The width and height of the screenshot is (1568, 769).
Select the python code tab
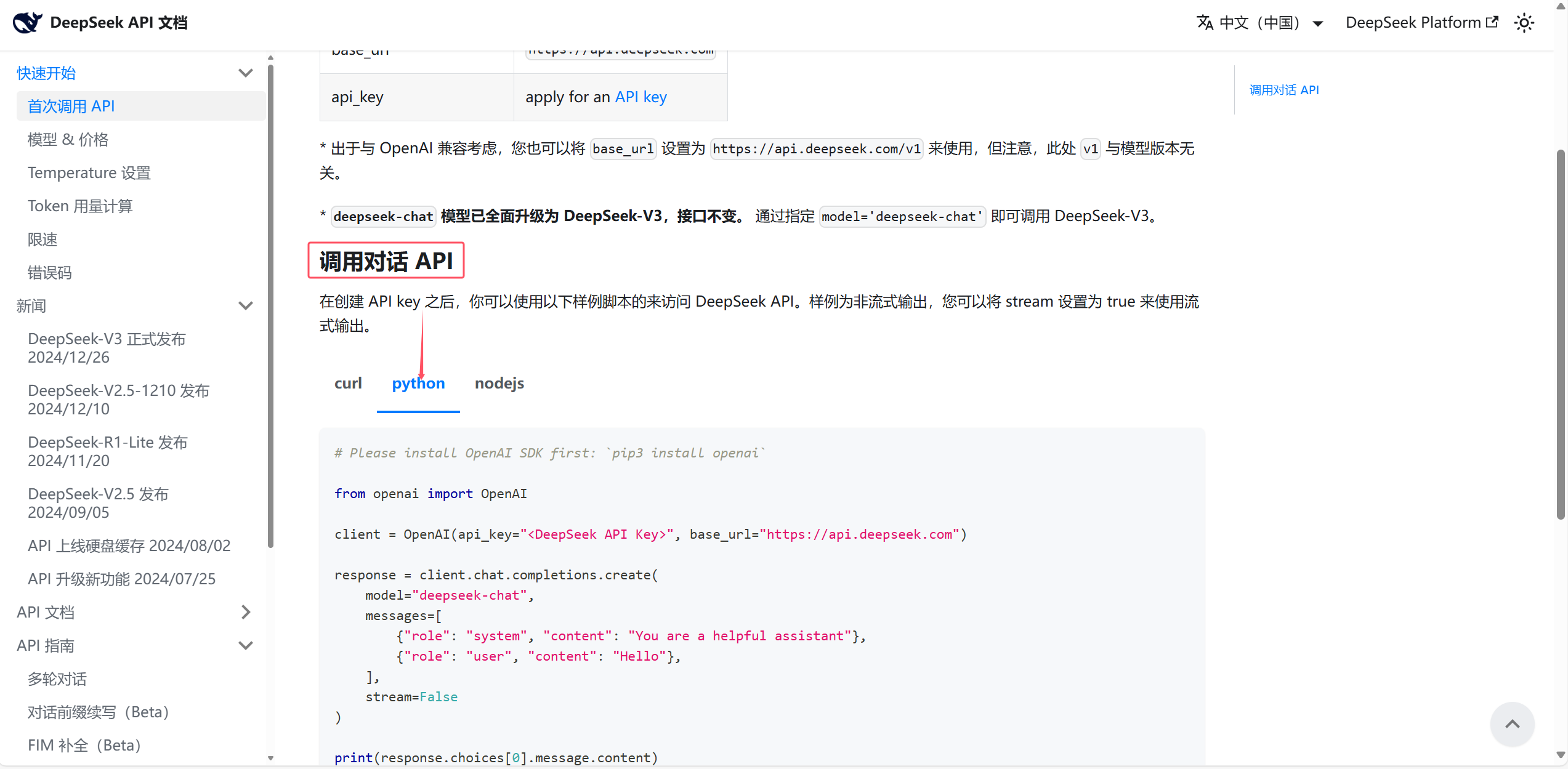coord(418,384)
